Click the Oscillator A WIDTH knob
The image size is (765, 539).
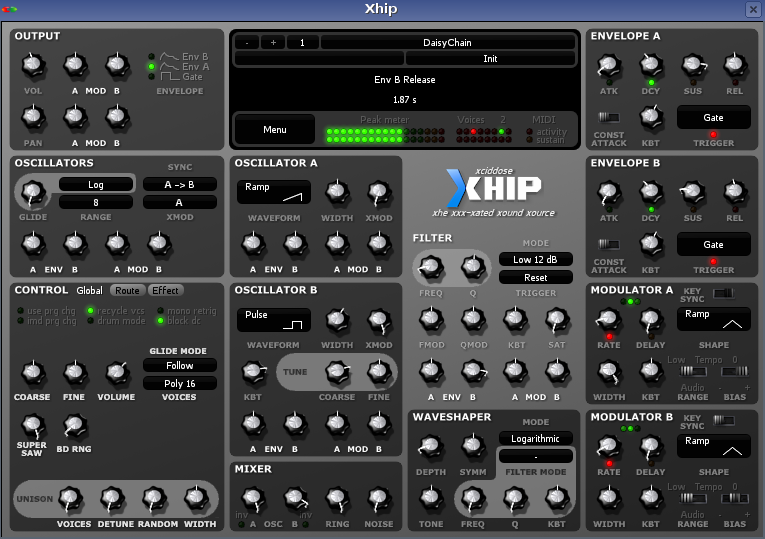(337, 192)
